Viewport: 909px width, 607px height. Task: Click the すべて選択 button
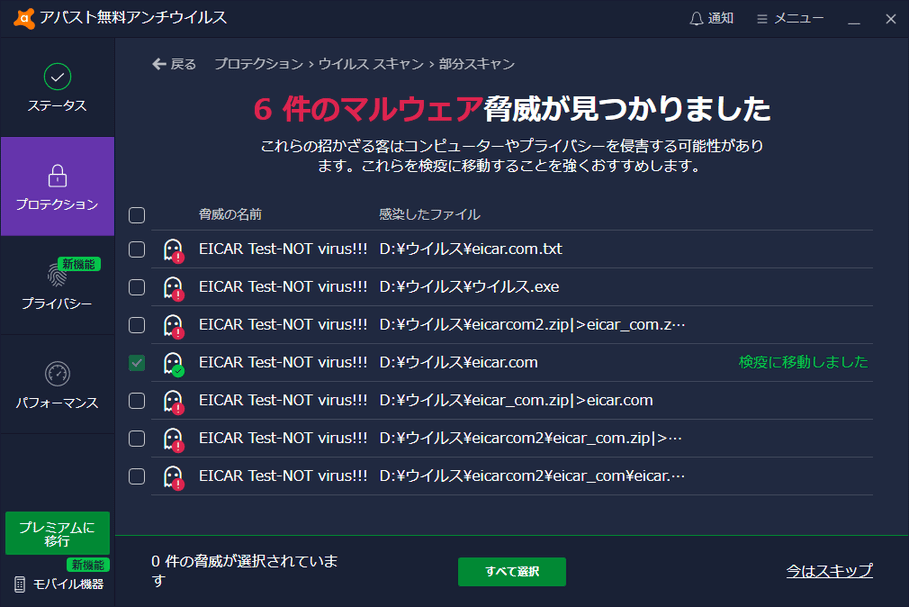(x=512, y=572)
